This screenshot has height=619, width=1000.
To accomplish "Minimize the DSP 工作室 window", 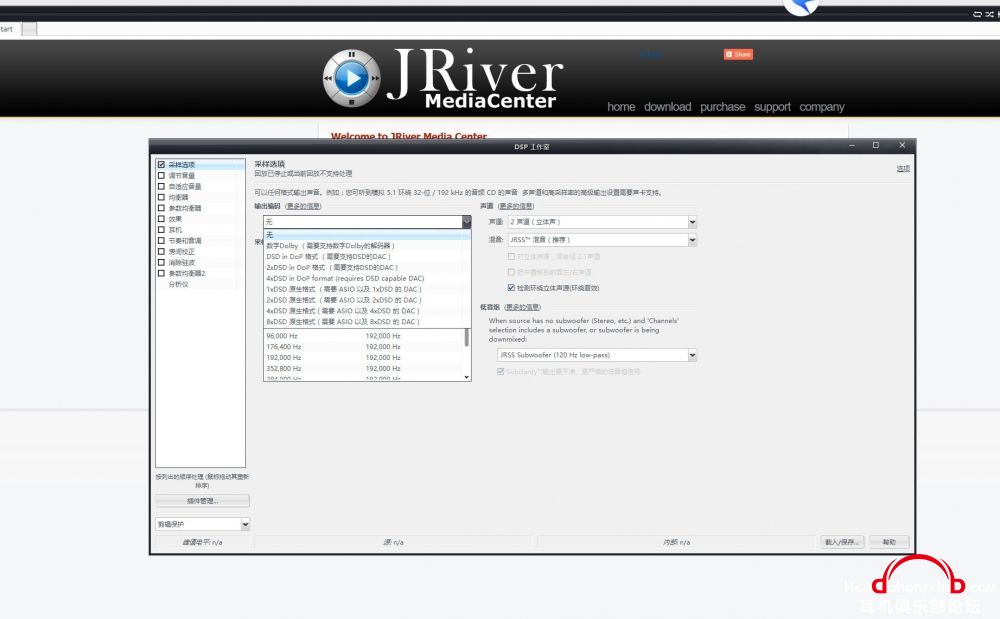I will (x=851, y=145).
